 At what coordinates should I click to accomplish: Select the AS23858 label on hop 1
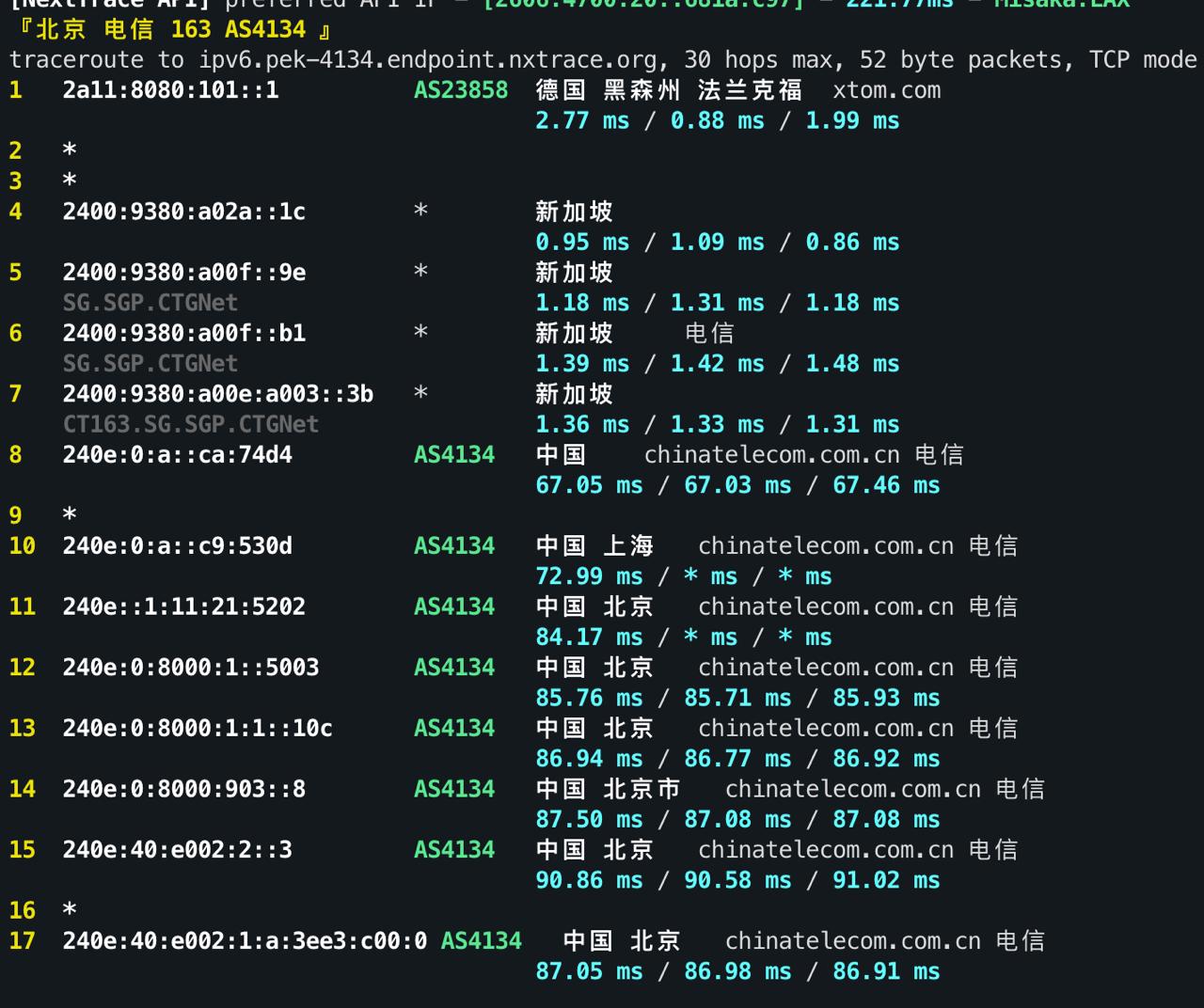(460, 90)
